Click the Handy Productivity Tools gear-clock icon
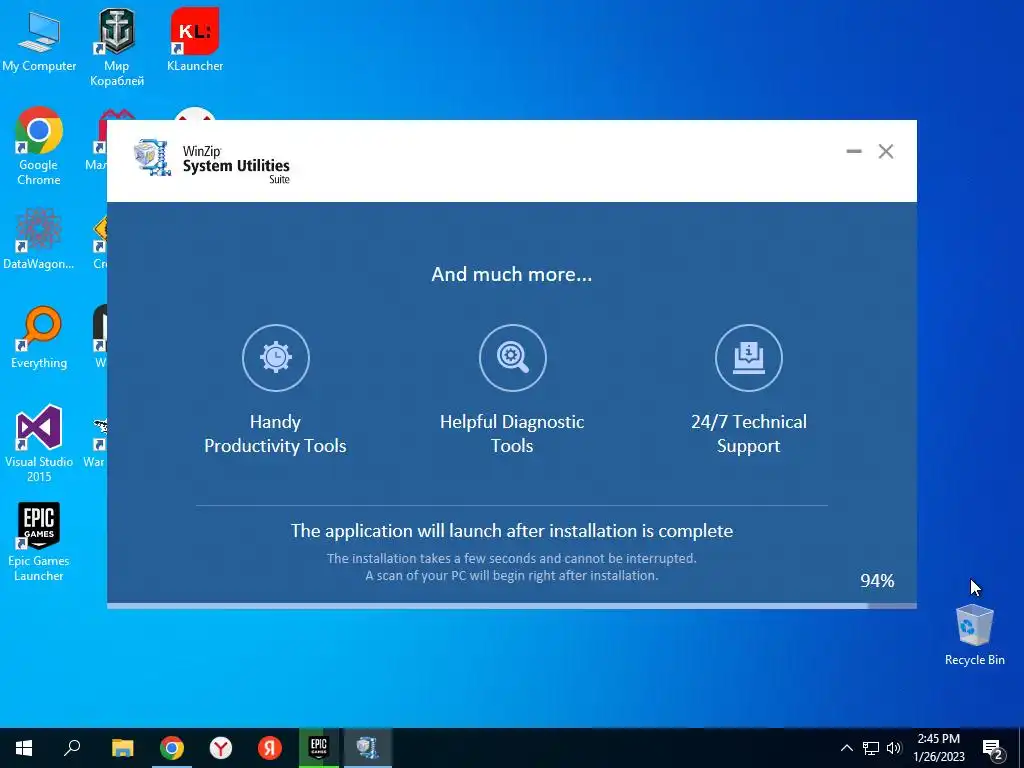 tap(276, 358)
